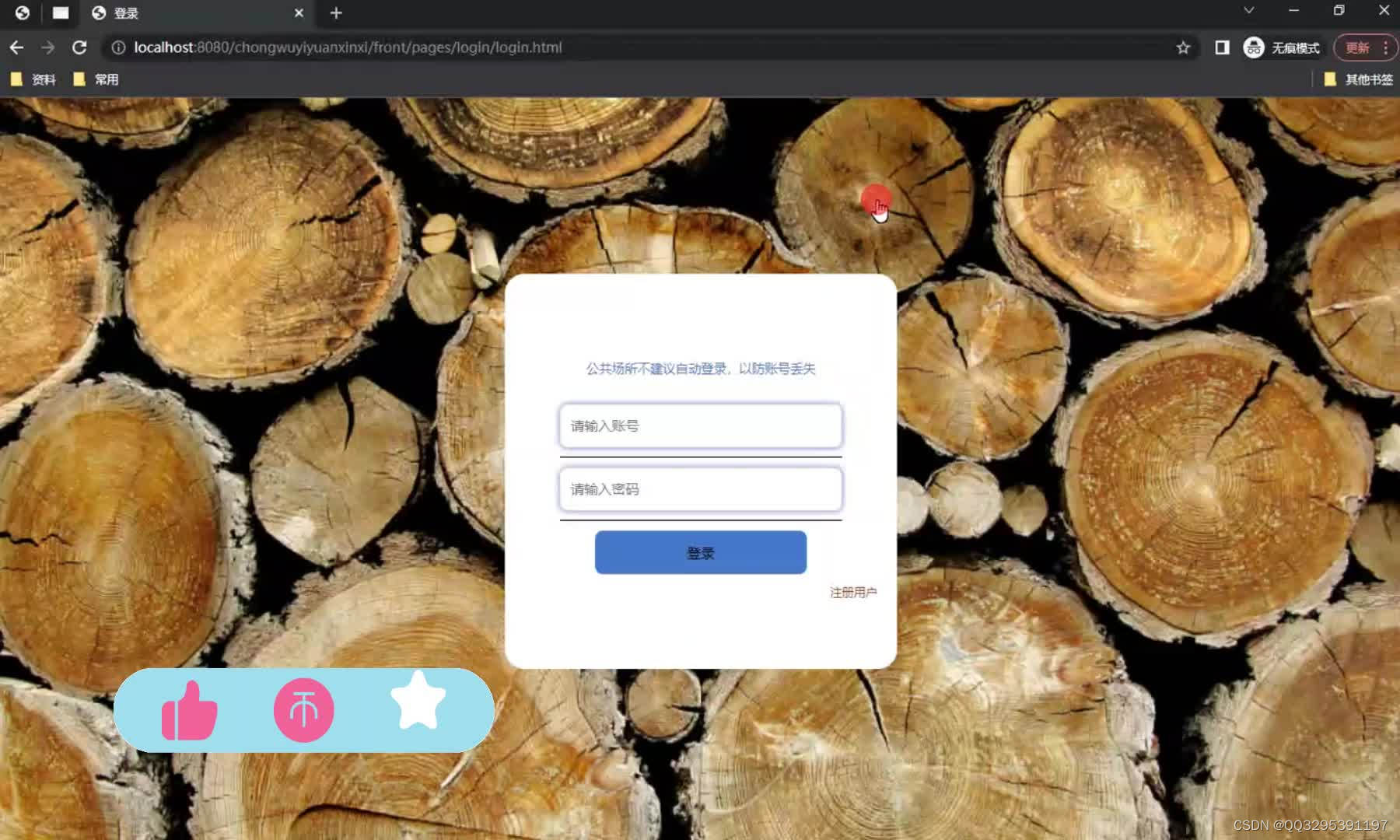Open the 常用 bookmarks folder
The image size is (1400, 840).
tap(96, 79)
